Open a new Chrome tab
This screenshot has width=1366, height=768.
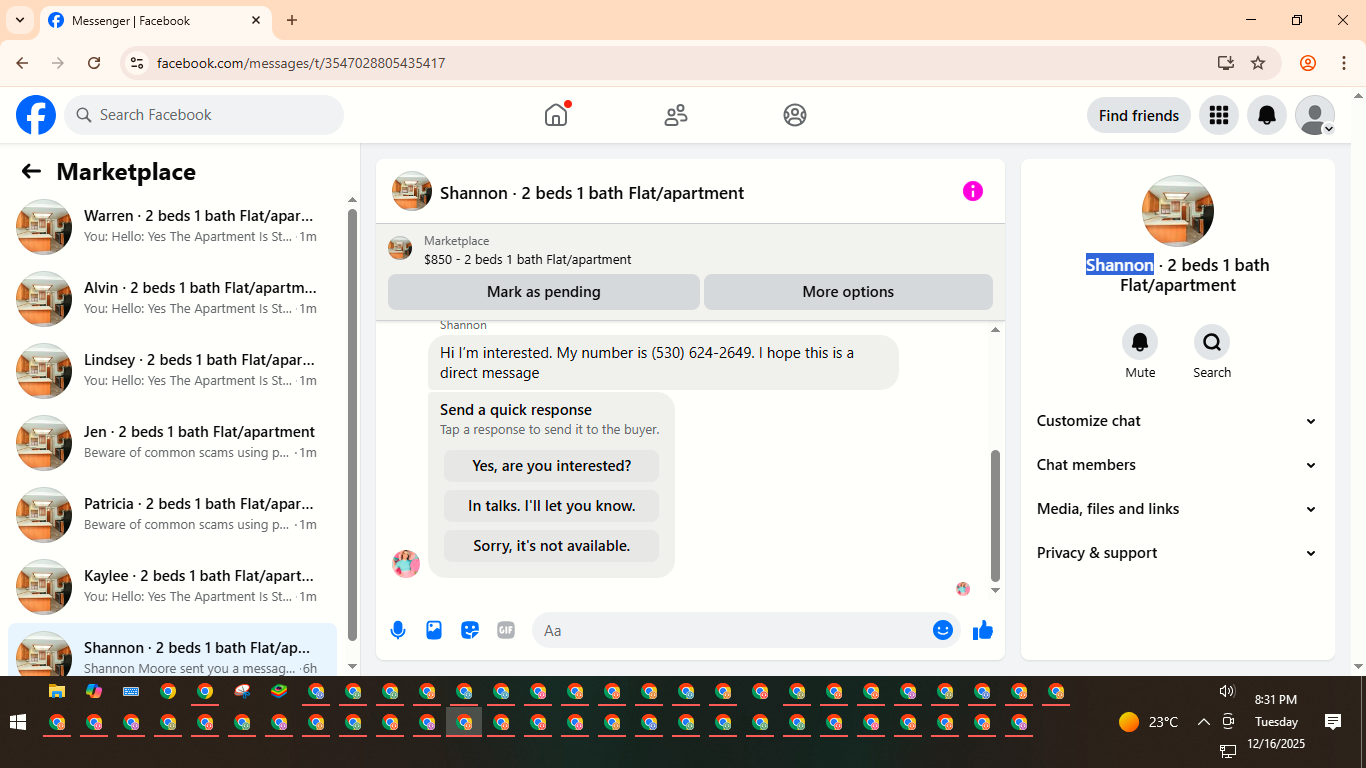coord(292,20)
